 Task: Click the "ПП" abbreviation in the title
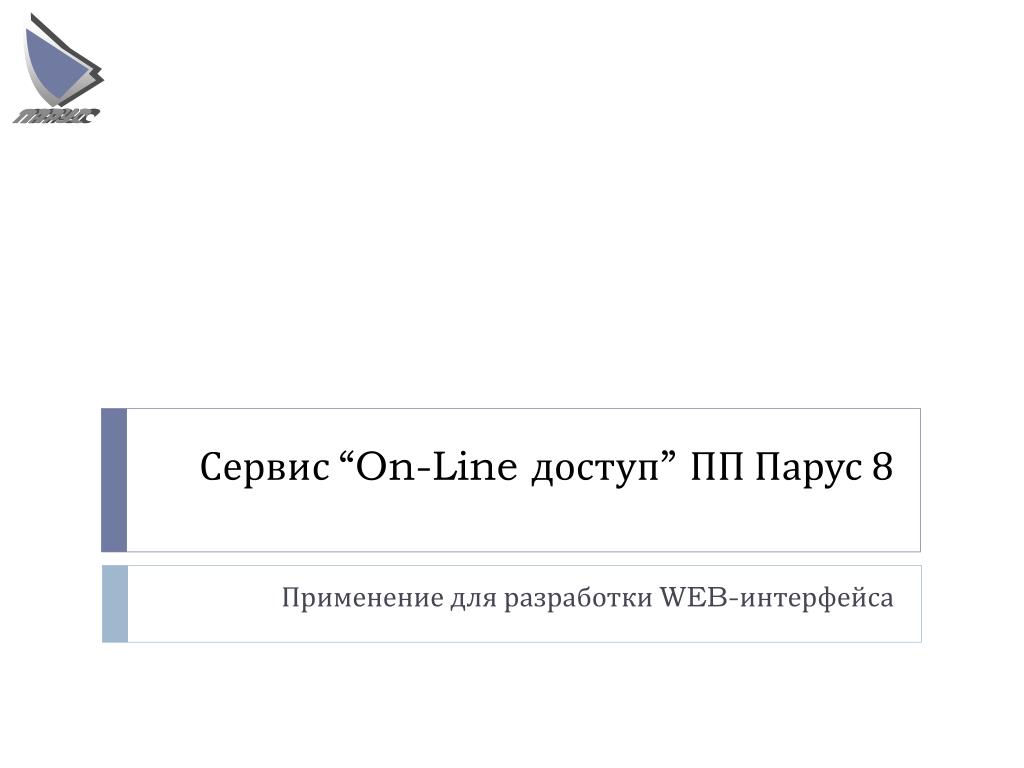tap(716, 468)
